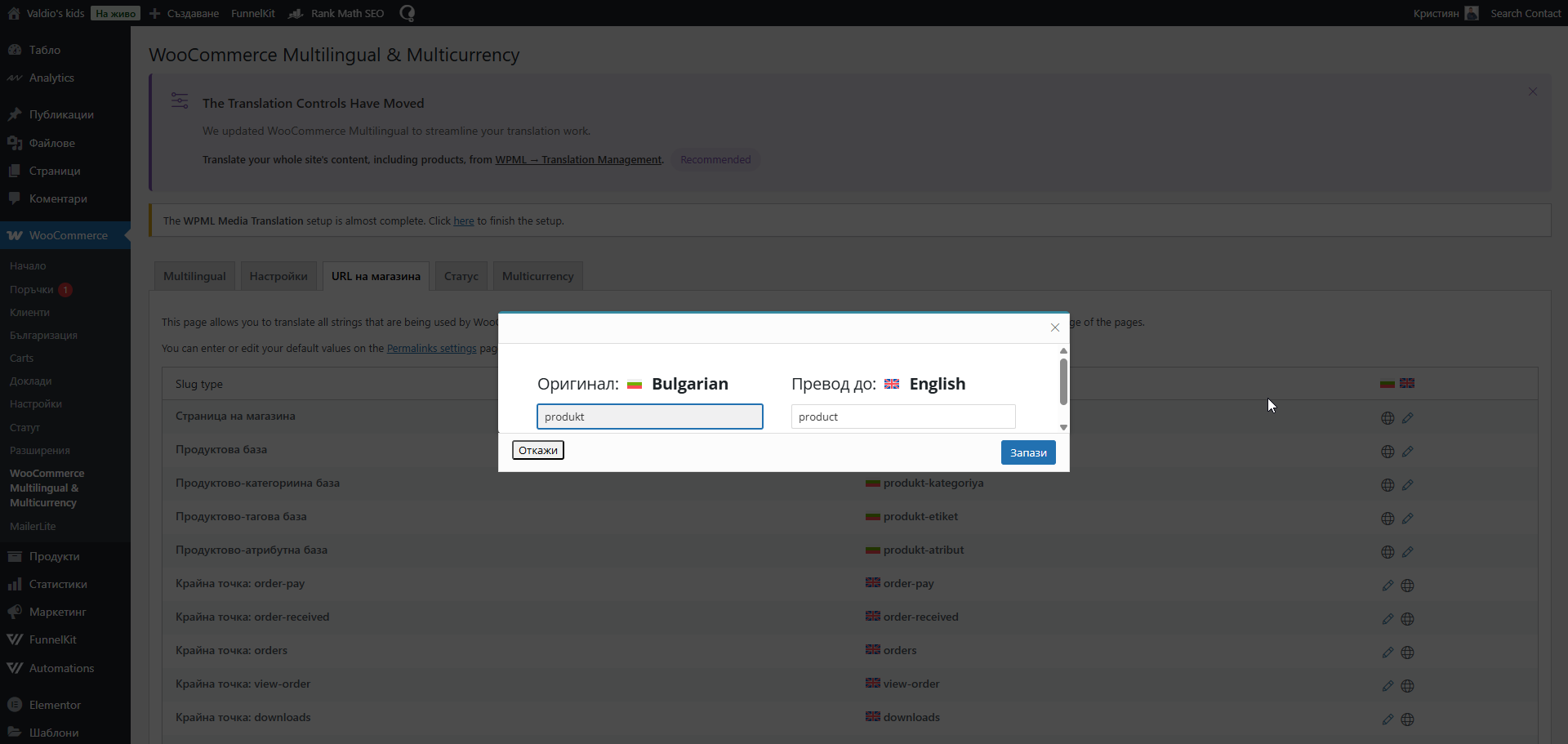This screenshot has width=1568, height=744.
Task: Click the search icon in admin top bar
Action: click(408, 13)
